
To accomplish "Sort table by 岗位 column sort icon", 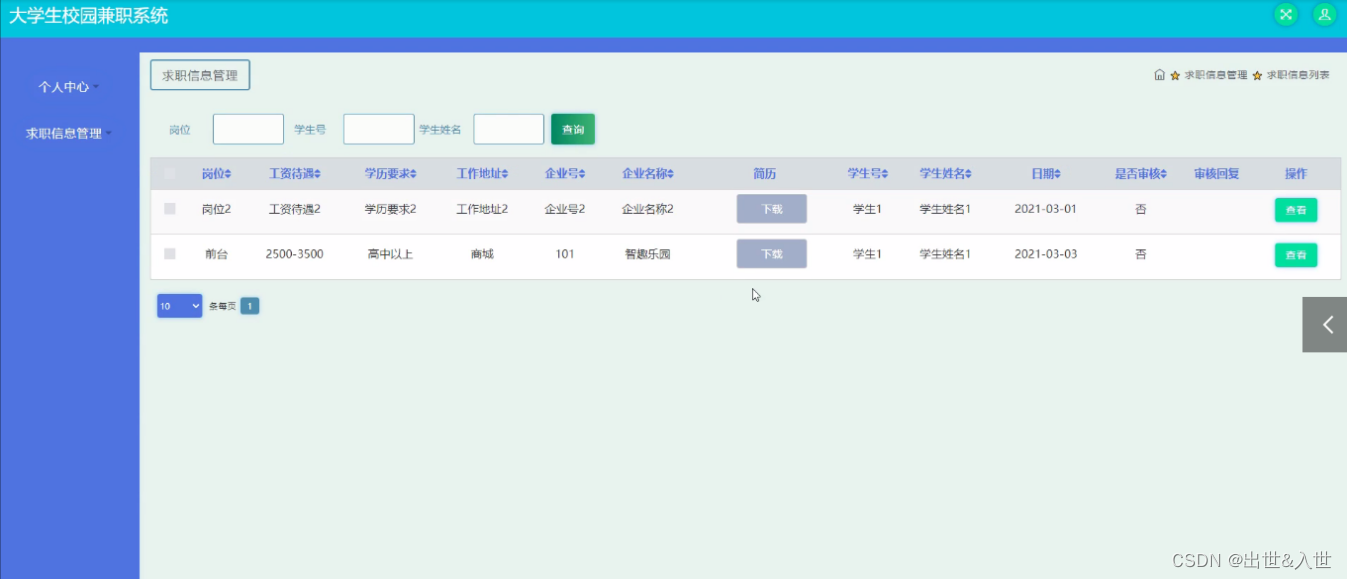I will pos(228,174).
